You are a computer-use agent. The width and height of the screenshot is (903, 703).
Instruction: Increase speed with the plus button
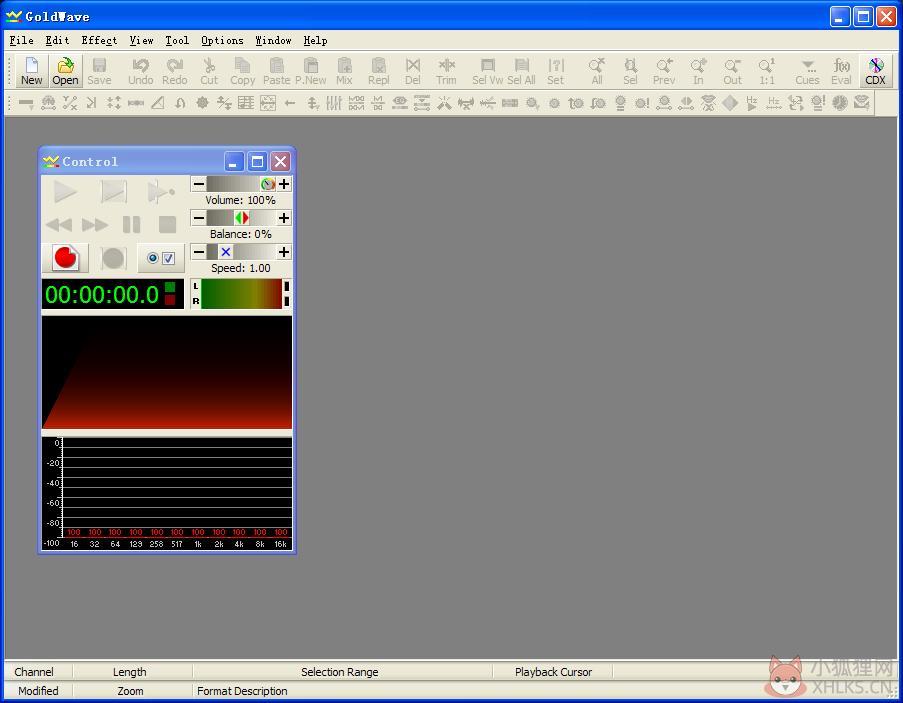(284, 252)
